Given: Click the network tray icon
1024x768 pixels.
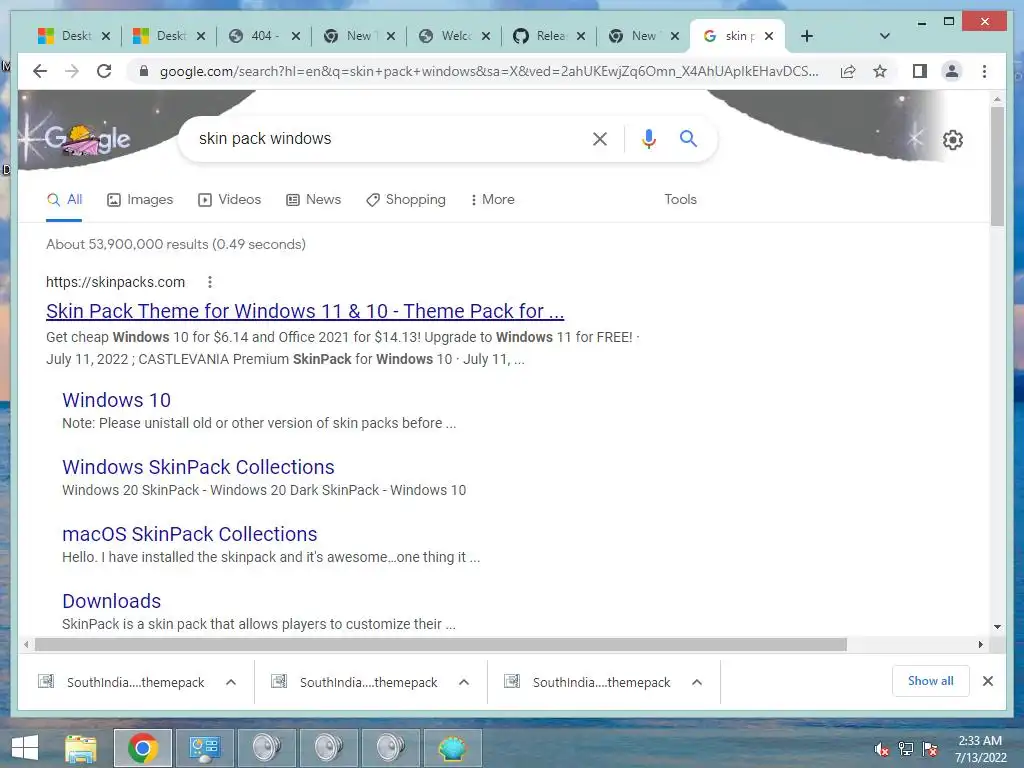Looking at the screenshot, I should [x=906, y=749].
